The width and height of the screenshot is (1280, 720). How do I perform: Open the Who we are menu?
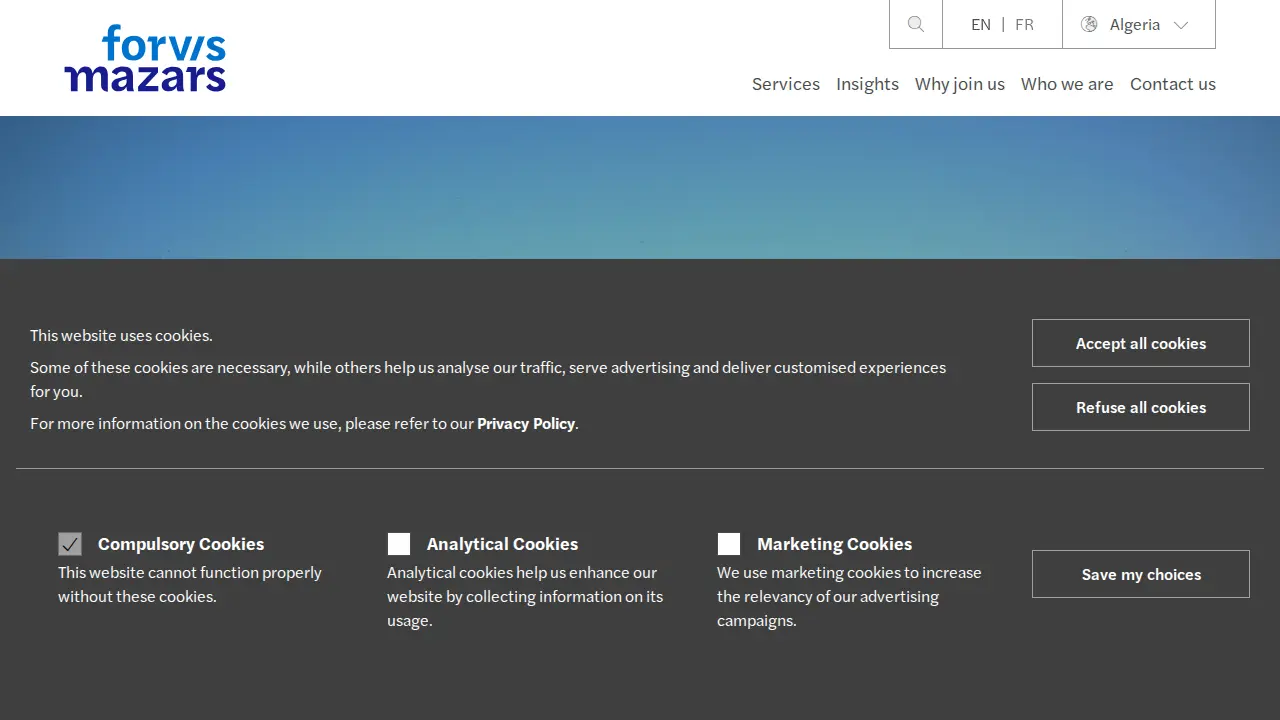click(x=1067, y=84)
